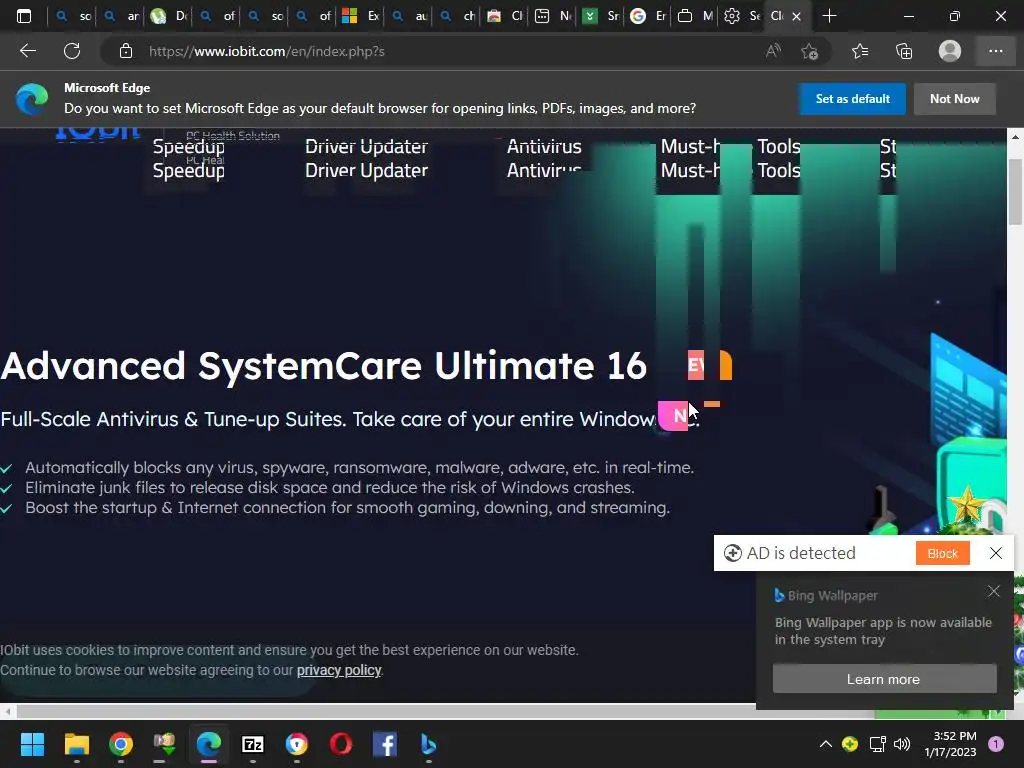Click the Bing Wallpaper logo icon

tap(779, 595)
